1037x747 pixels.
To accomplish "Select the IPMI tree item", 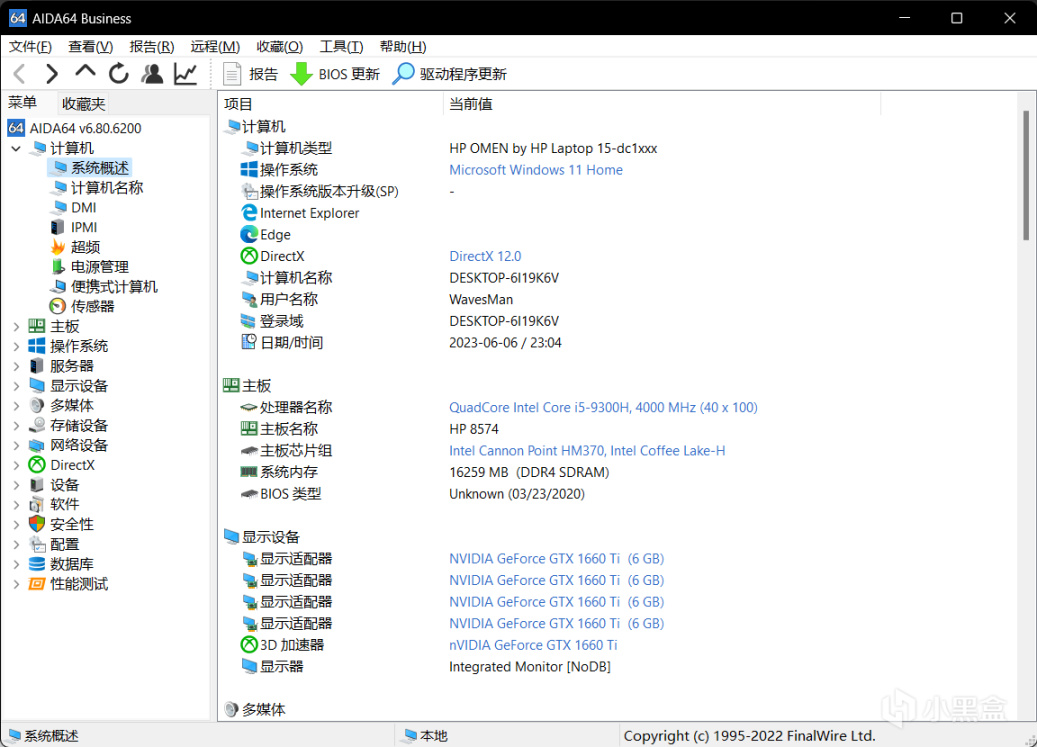I will pyautogui.click(x=74, y=227).
